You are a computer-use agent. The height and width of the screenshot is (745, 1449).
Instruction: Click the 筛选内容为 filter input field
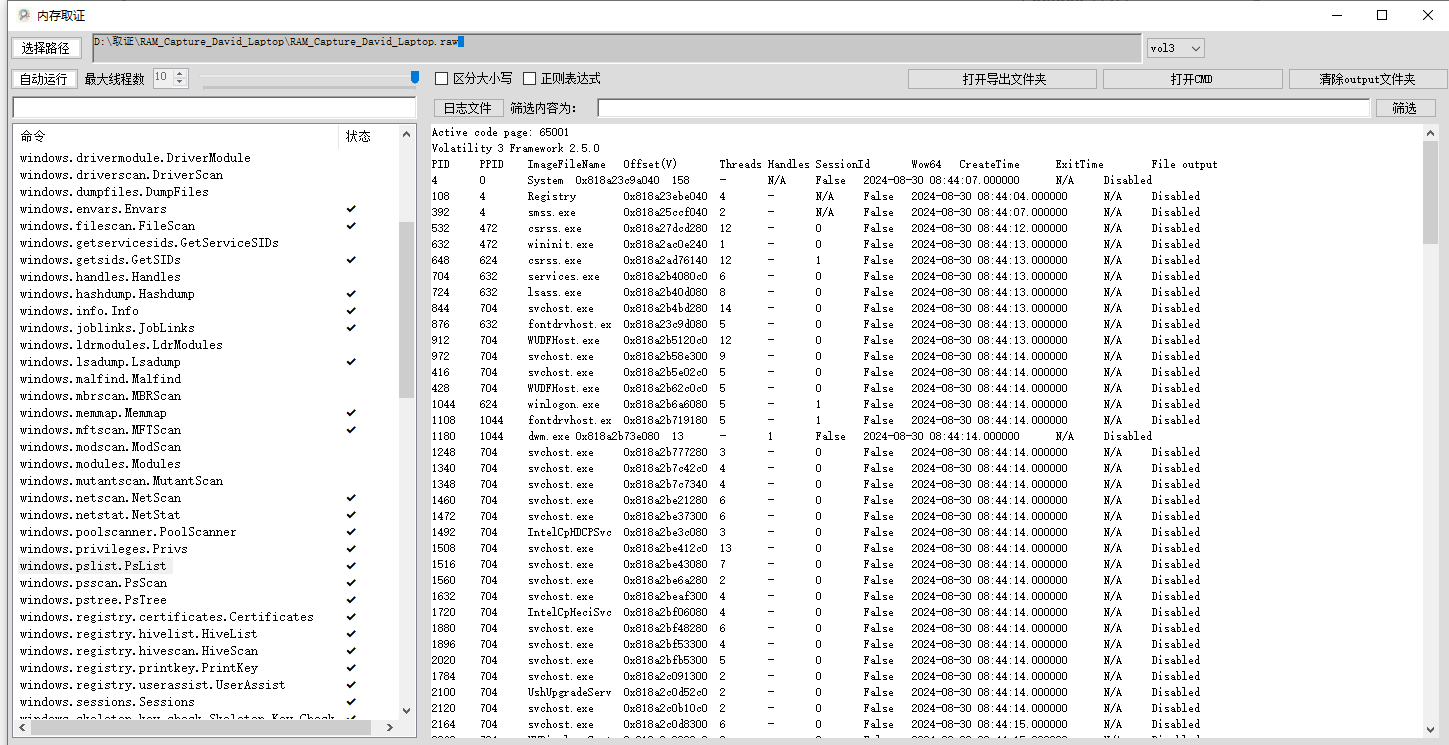[x=983, y=108]
